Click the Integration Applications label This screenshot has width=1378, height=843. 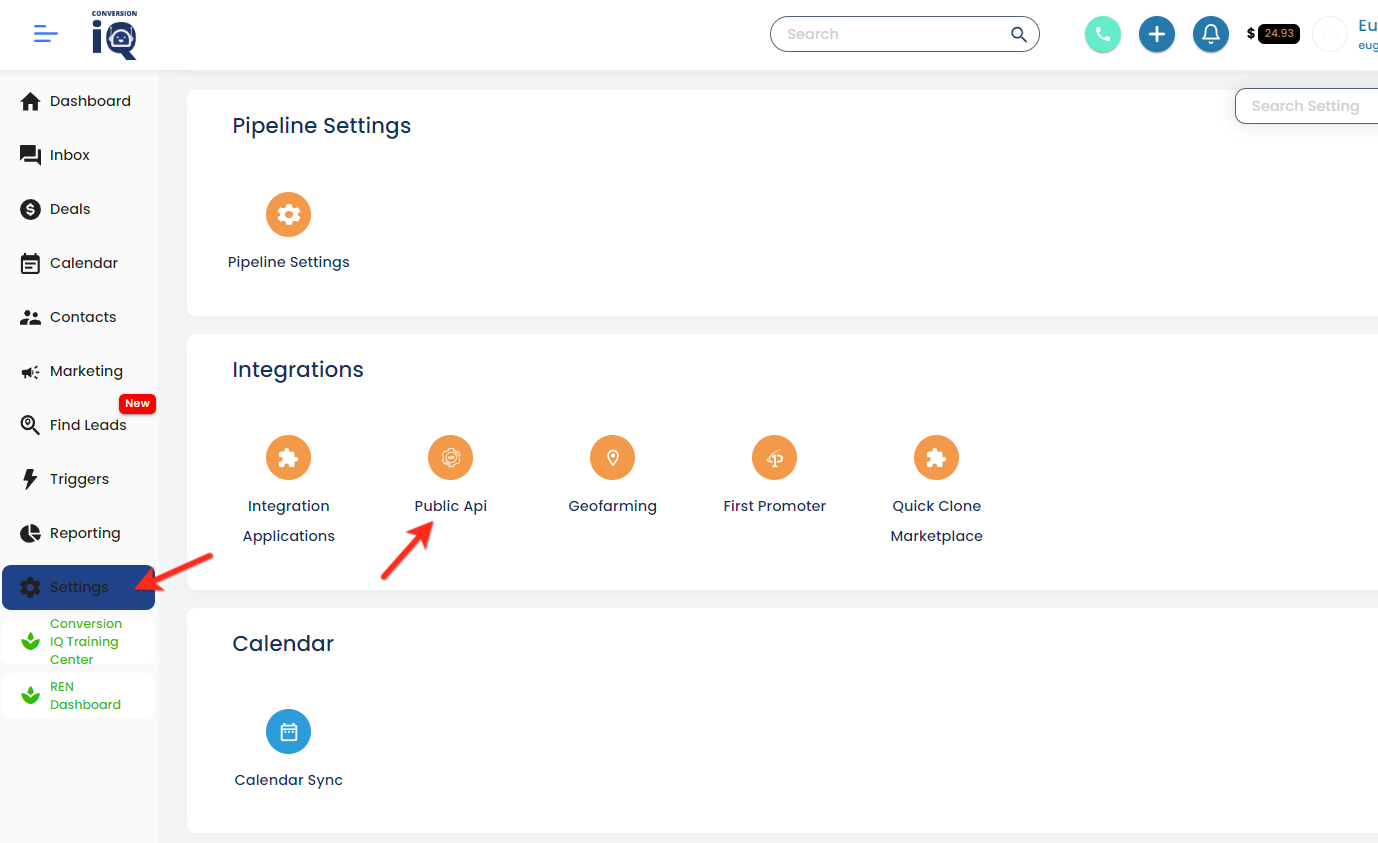[x=289, y=521]
